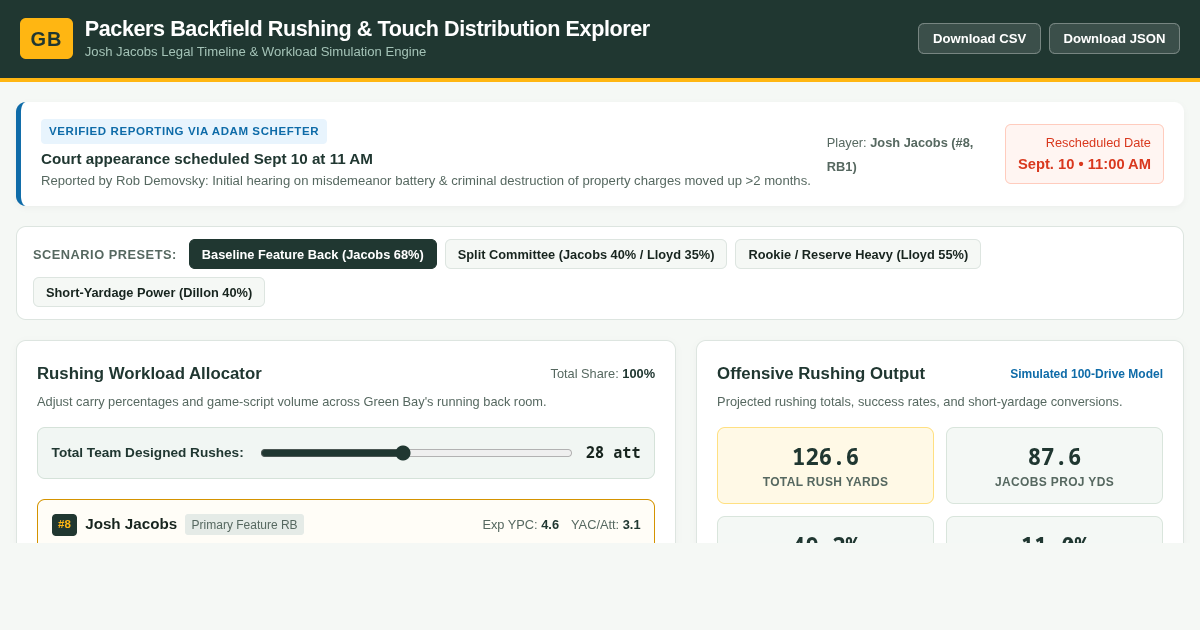Screen dimensions: 1200x630
Task: Select Baseline Feature Back (Jacobs 68%) preset
Action: pos(313,254)
